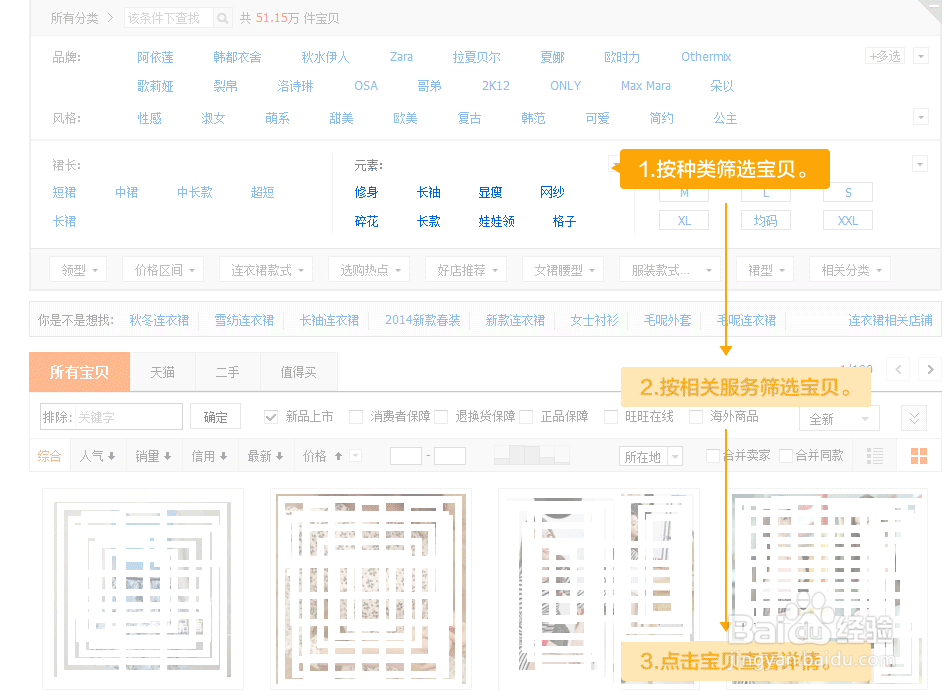The image size is (948, 692).
Task: Open the 全新 condition dropdown
Action: (x=839, y=419)
